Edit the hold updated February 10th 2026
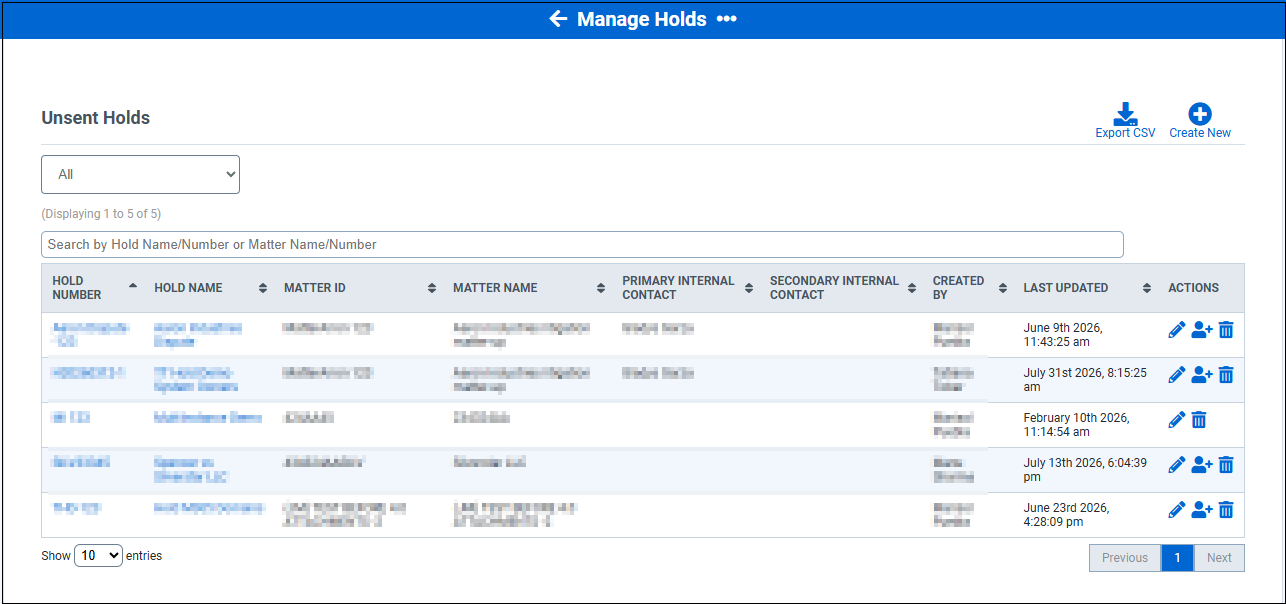1286x604 pixels. [1177, 420]
